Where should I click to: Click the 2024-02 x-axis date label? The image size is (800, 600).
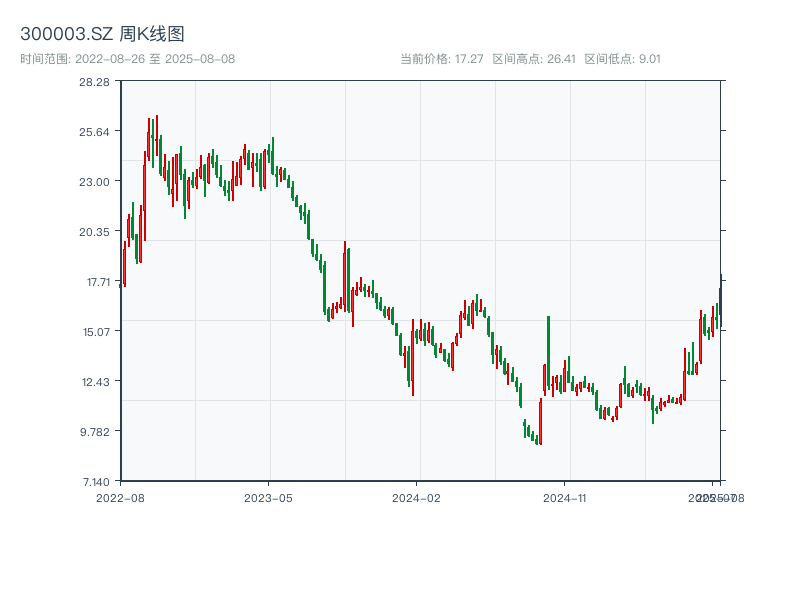416,497
